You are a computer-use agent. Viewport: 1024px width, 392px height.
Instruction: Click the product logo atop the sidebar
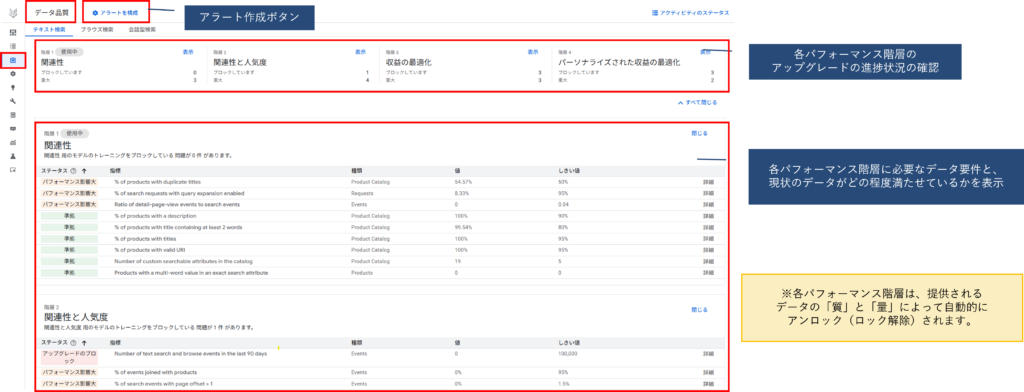[x=13, y=12]
